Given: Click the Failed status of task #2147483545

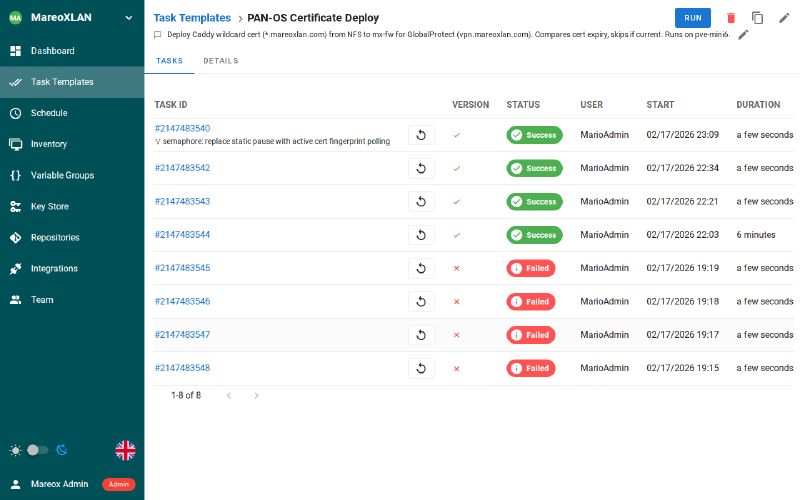Looking at the screenshot, I should coord(531,268).
